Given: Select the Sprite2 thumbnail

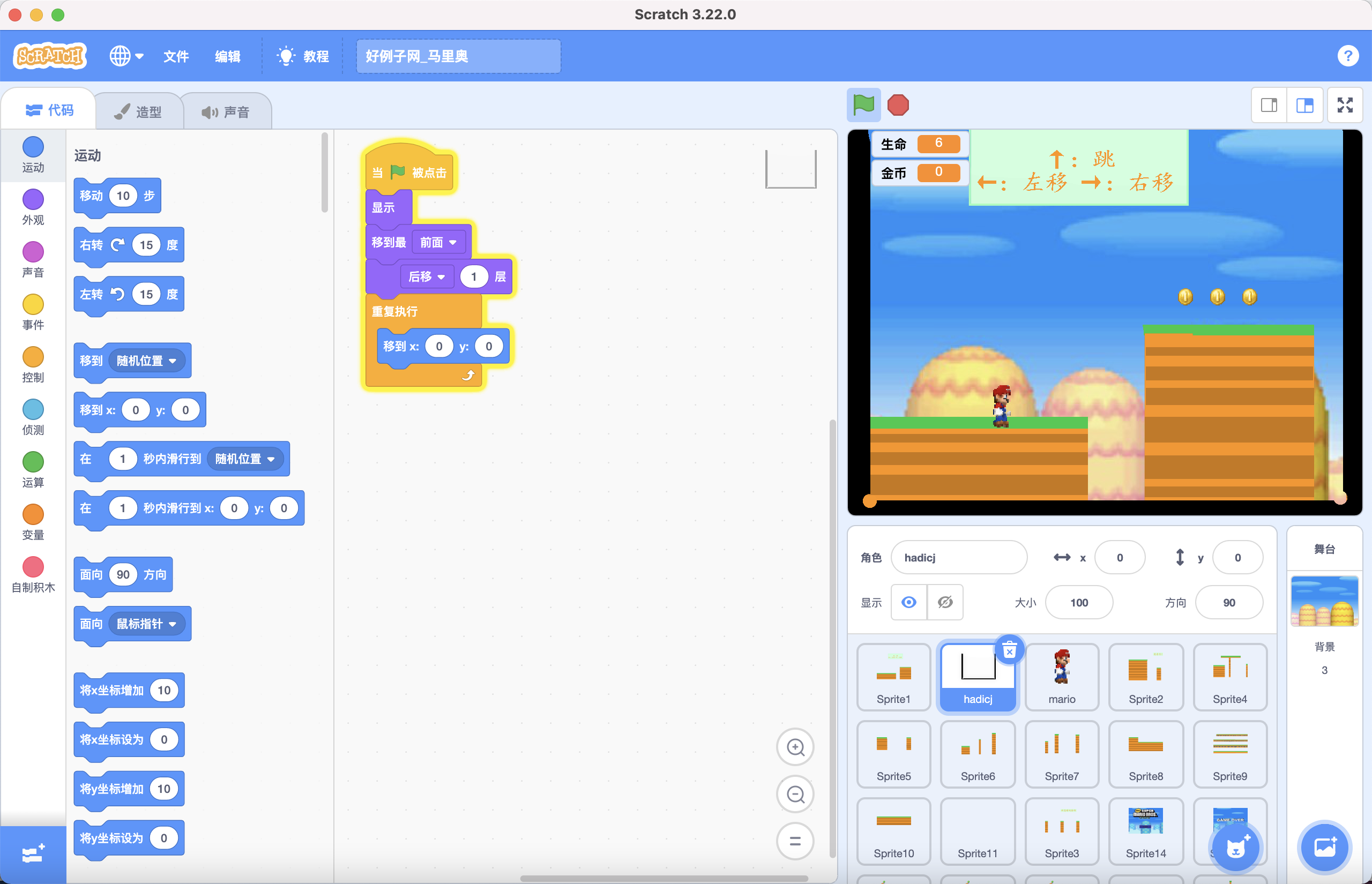Looking at the screenshot, I should click(1146, 677).
